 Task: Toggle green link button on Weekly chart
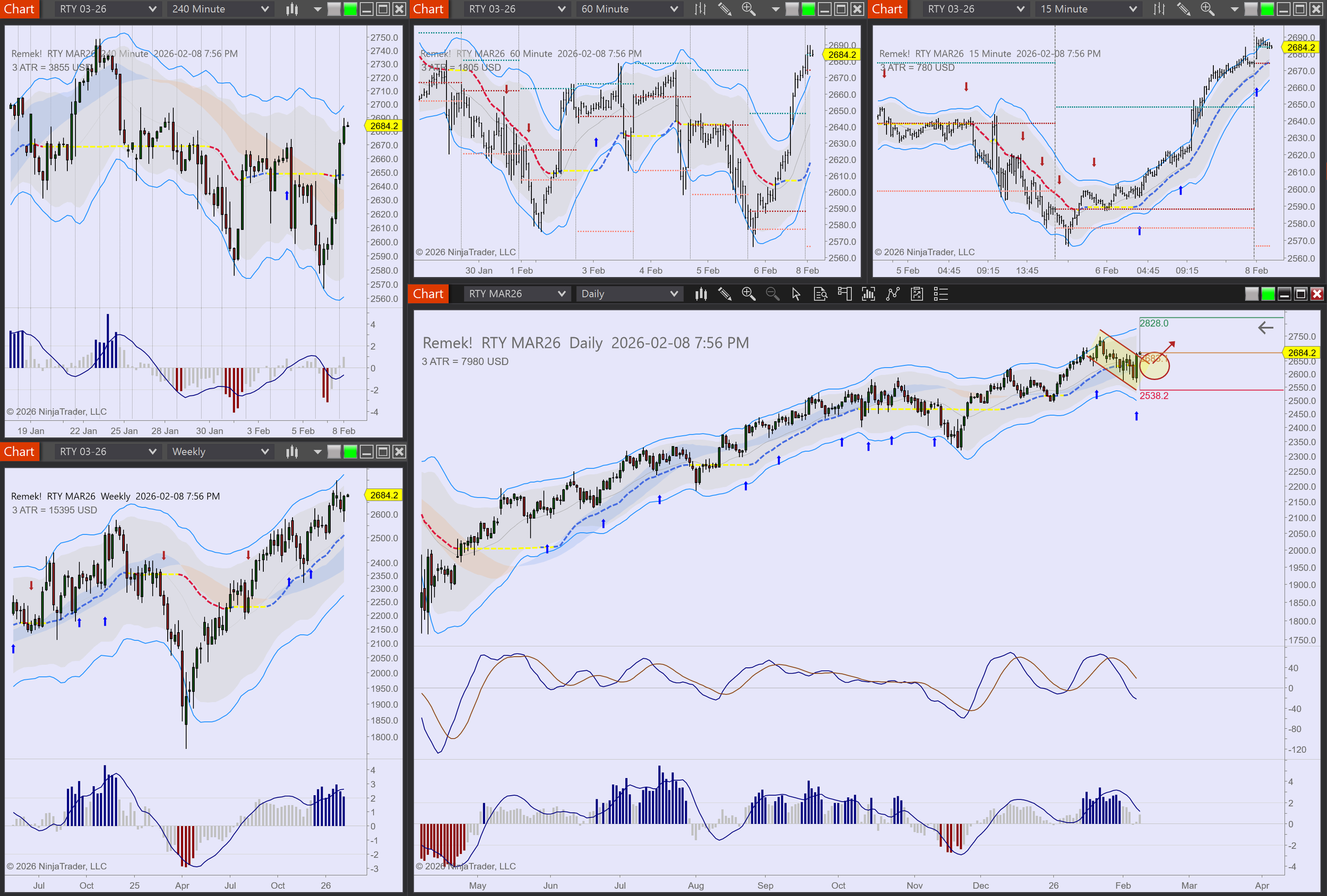350,452
